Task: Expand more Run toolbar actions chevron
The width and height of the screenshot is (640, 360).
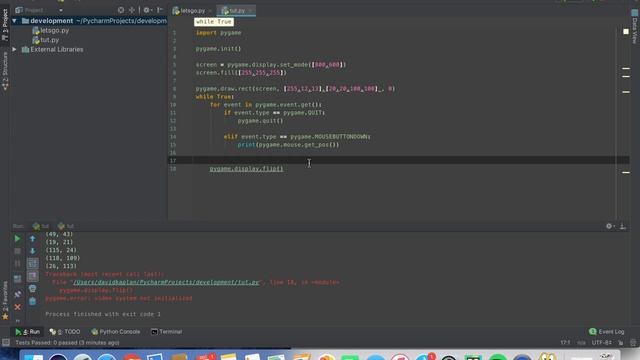Action: point(17,321)
